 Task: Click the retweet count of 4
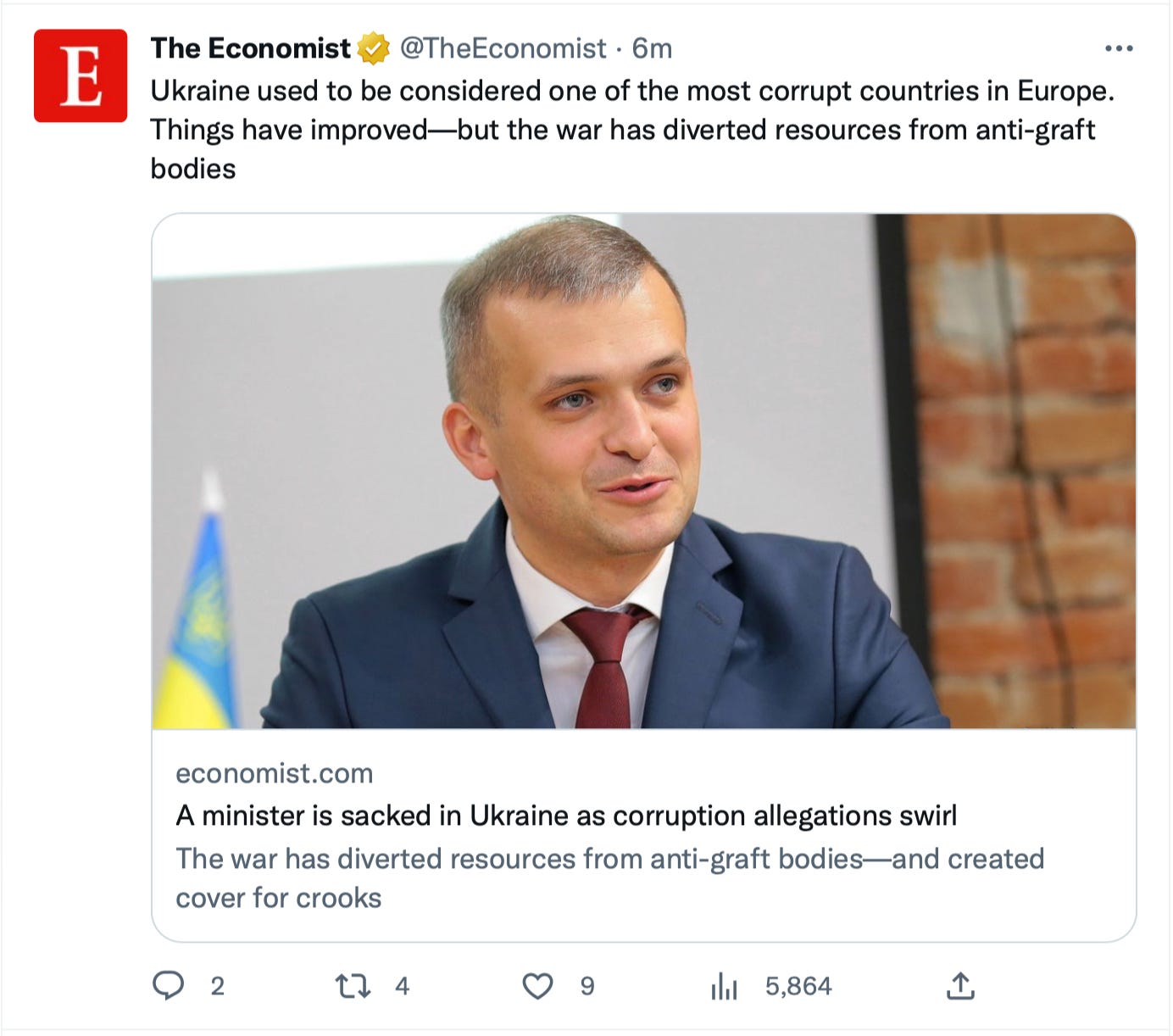403,986
